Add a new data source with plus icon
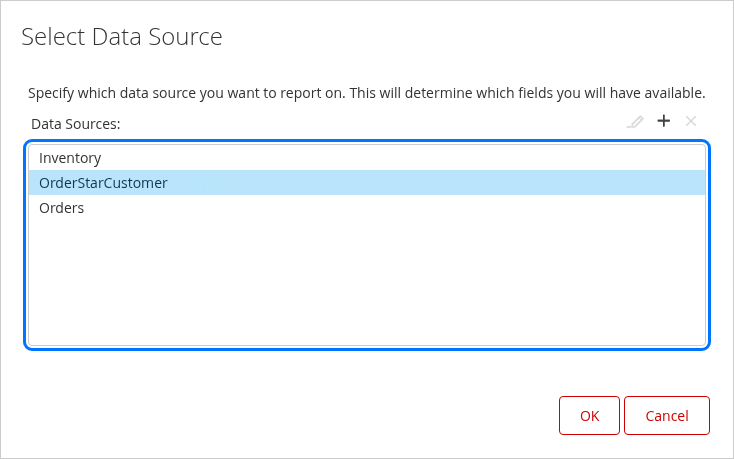 (663, 121)
